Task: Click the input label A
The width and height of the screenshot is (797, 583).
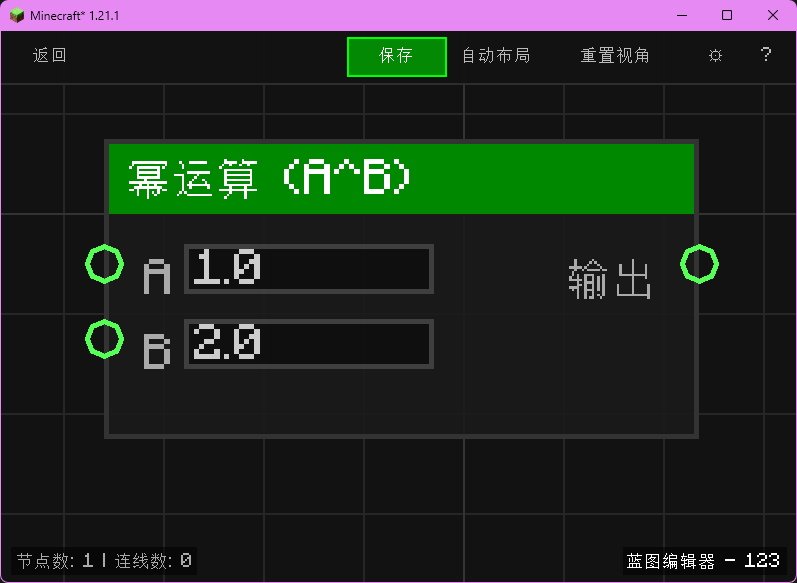Action: click(x=157, y=277)
